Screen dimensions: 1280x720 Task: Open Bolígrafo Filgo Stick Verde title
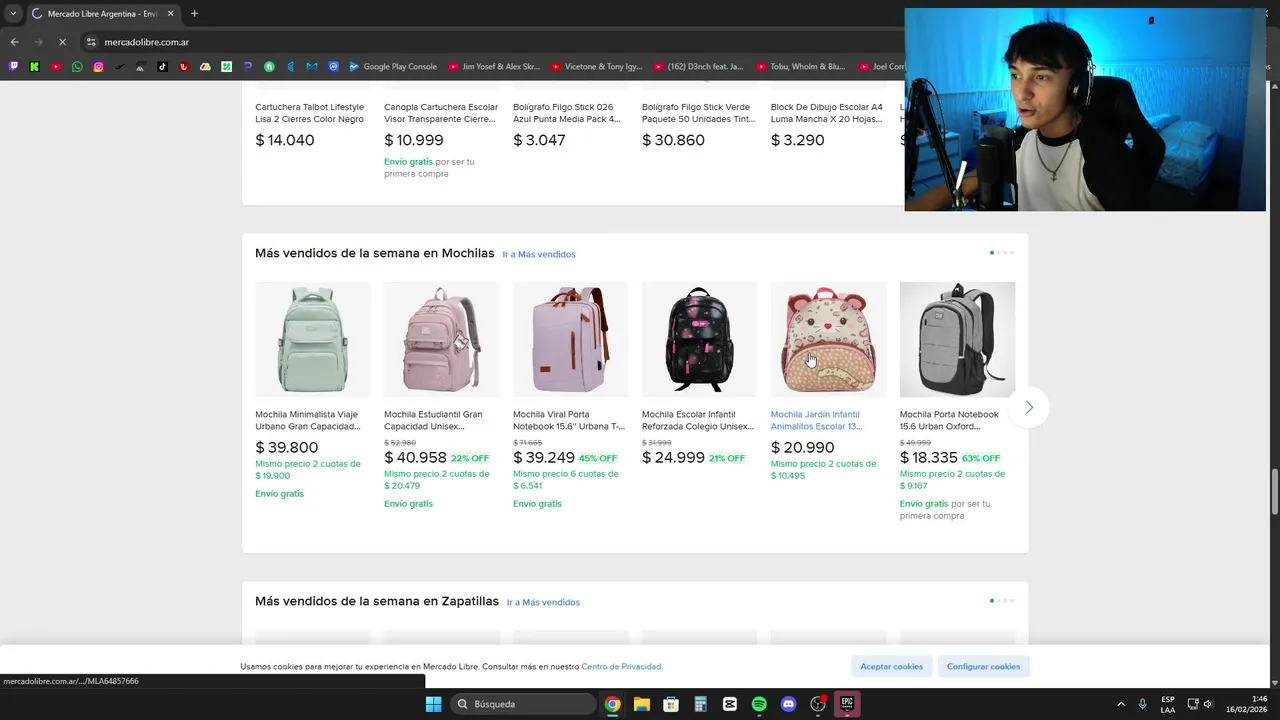pos(699,113)
